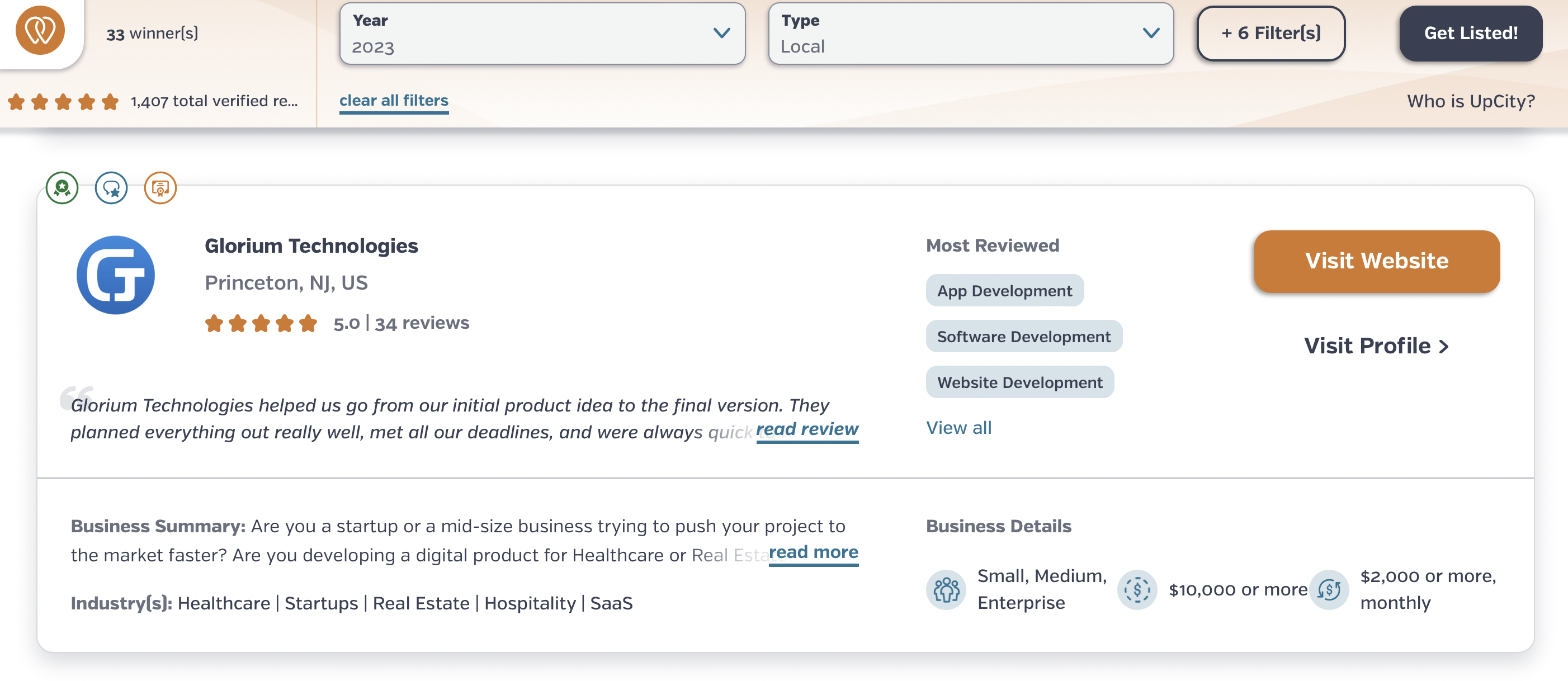
Task: Click the stars beside total verified reviews
Action: pyautogui.click(x=63, y=102)
